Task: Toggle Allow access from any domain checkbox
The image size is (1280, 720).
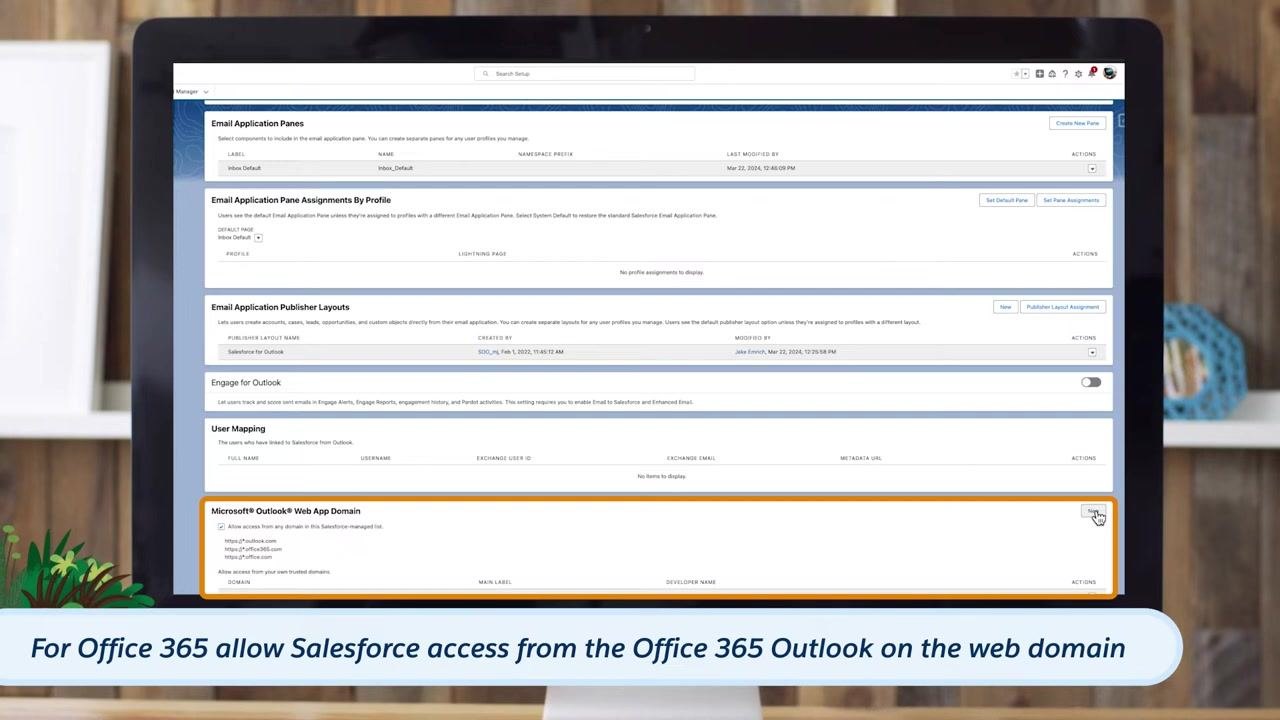Action: [x=221, y=527]
